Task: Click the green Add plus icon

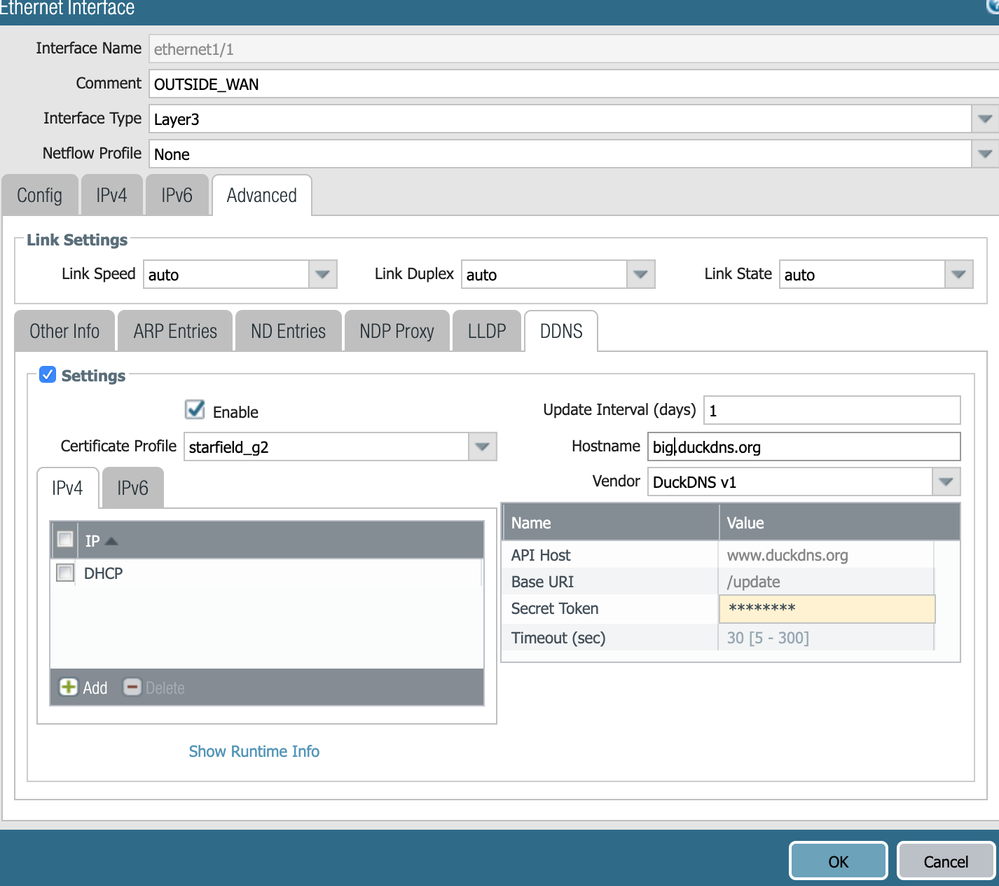Action: [x=69, y=687]
